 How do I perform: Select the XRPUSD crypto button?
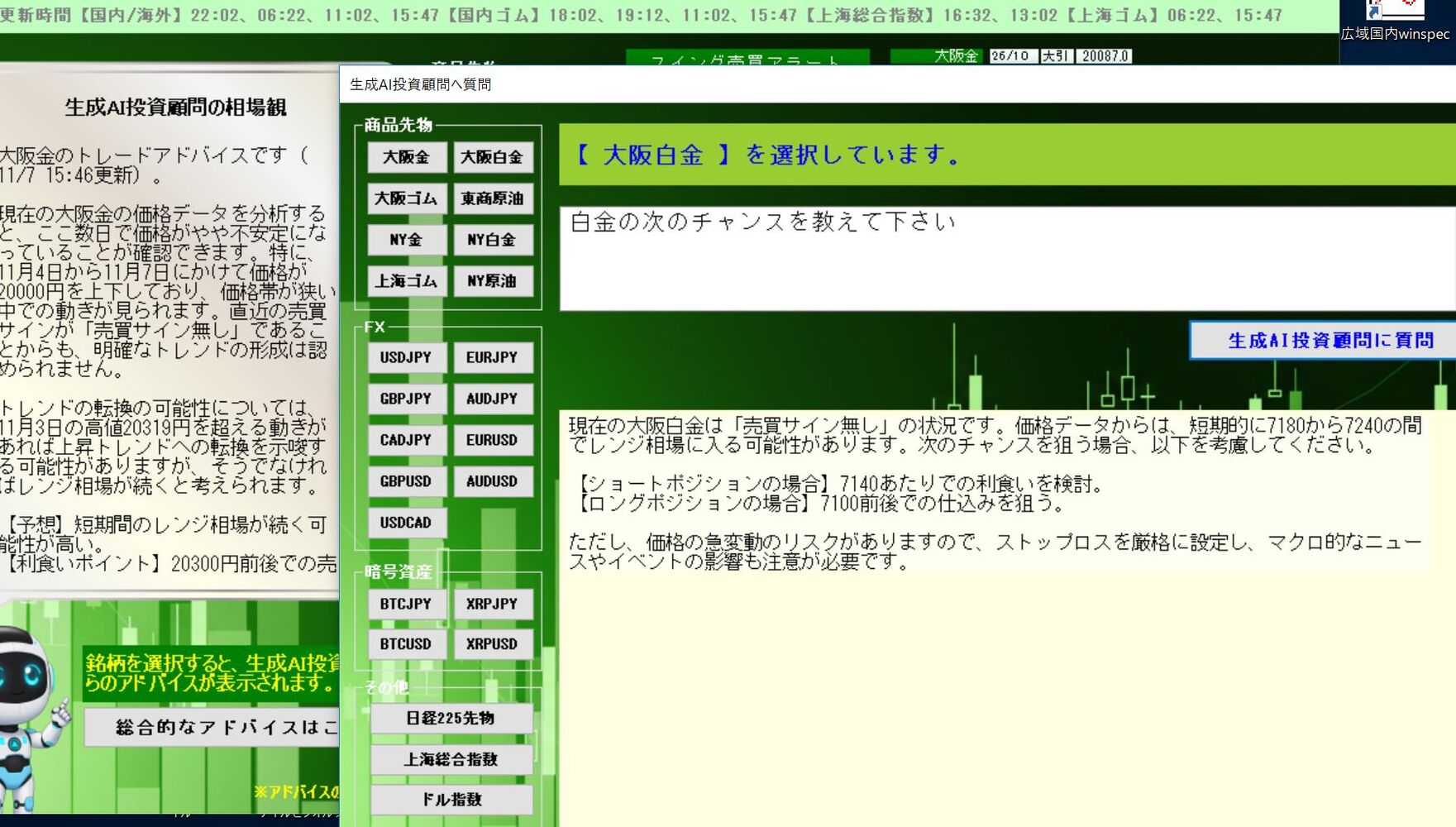coord(493,643)
